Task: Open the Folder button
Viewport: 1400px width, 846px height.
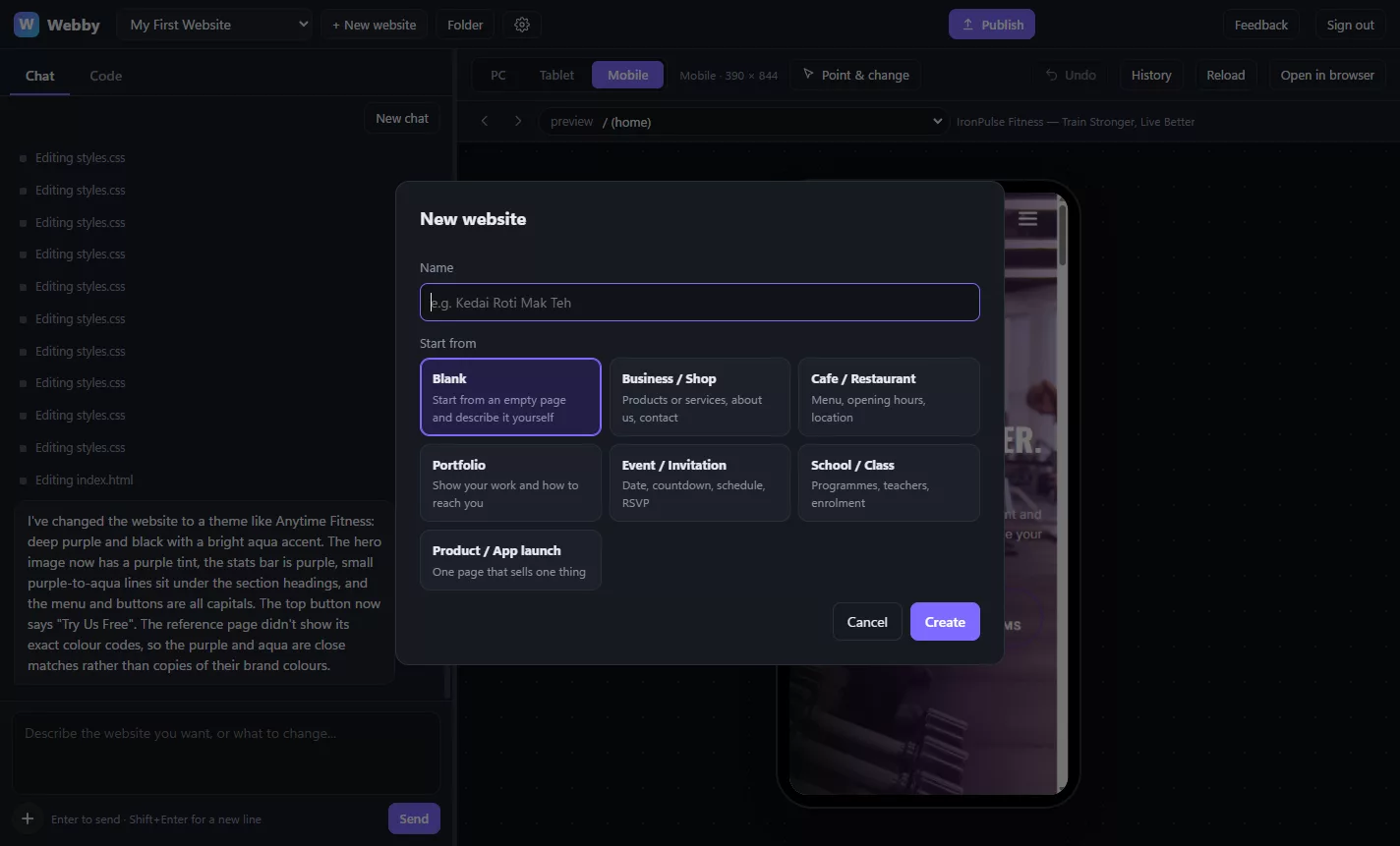Action: pyautogui.click(x=465, y=25)
